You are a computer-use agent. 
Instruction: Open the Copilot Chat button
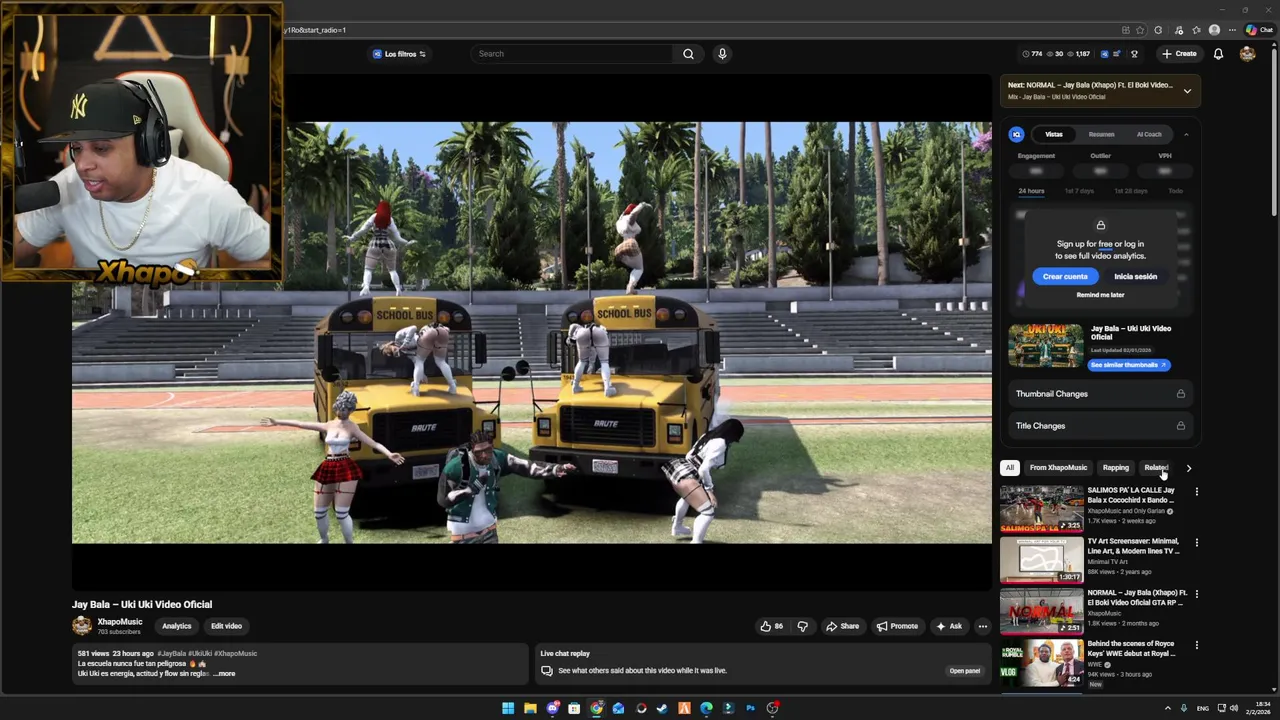pyautogui.click(x=1259, y=30)
